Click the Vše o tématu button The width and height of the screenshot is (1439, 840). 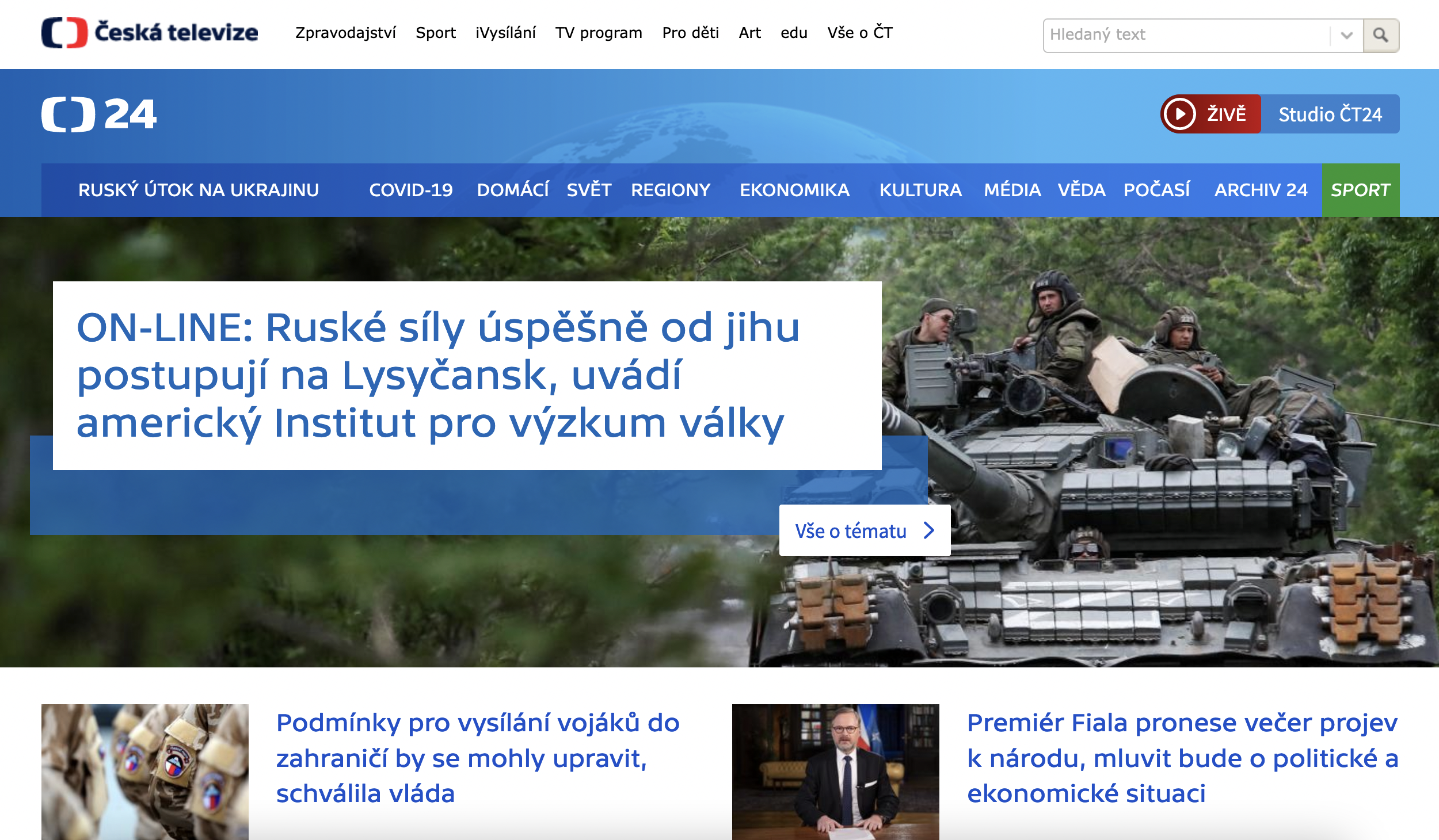[x=865, y=530]
